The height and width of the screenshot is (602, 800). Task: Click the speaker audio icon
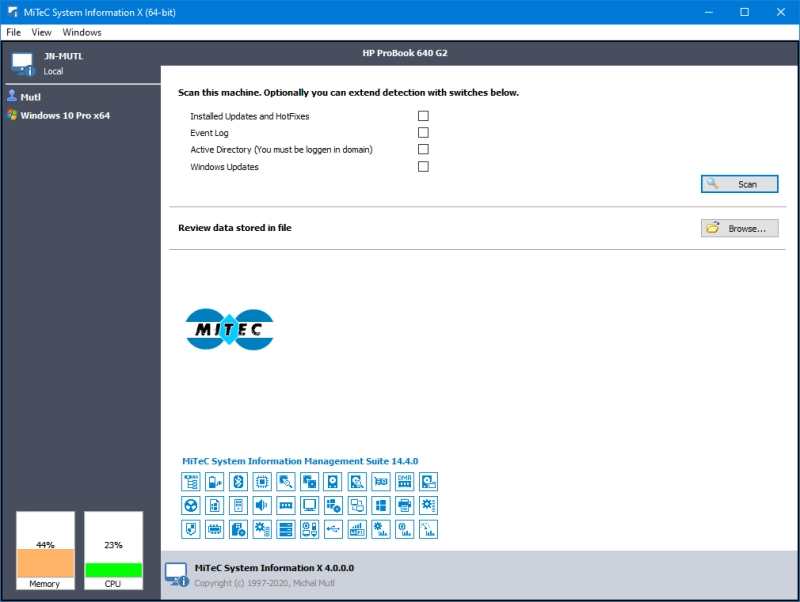[262, 506]
